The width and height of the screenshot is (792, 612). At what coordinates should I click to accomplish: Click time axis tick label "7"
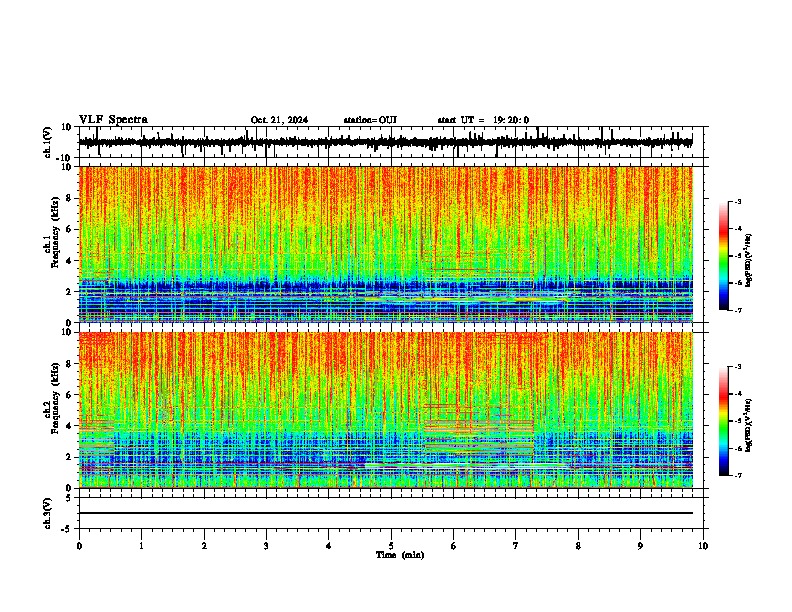click(x=516, y=546)
